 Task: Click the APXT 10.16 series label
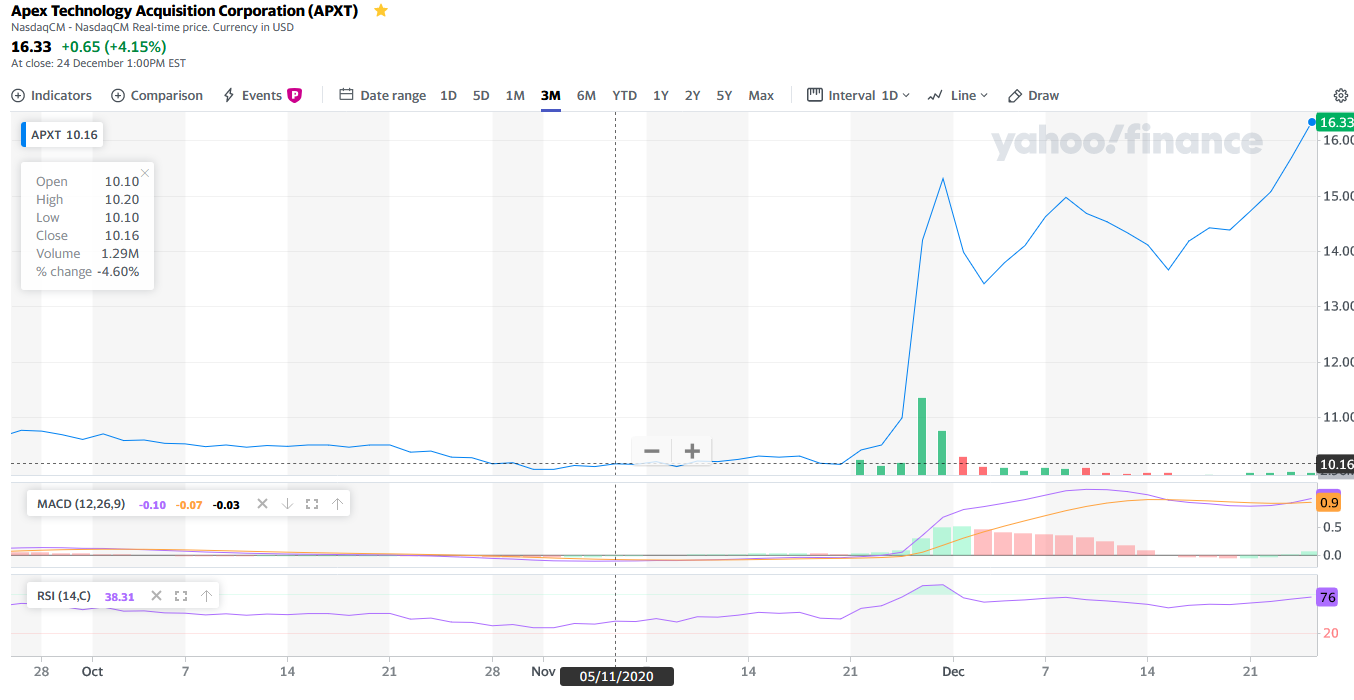[64, 135]
